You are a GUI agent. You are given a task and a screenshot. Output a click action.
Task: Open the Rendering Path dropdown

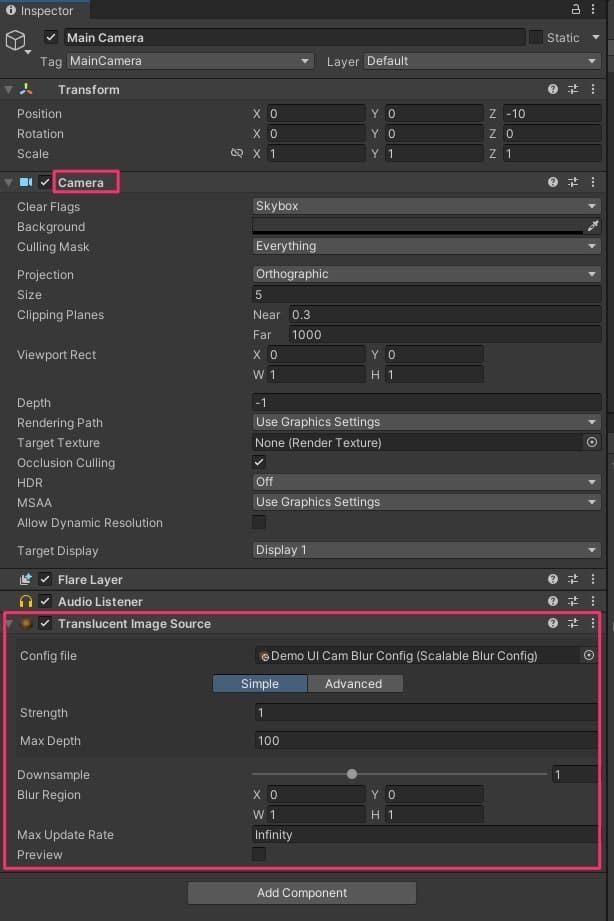pyautogui.click(x=427, y=422)
